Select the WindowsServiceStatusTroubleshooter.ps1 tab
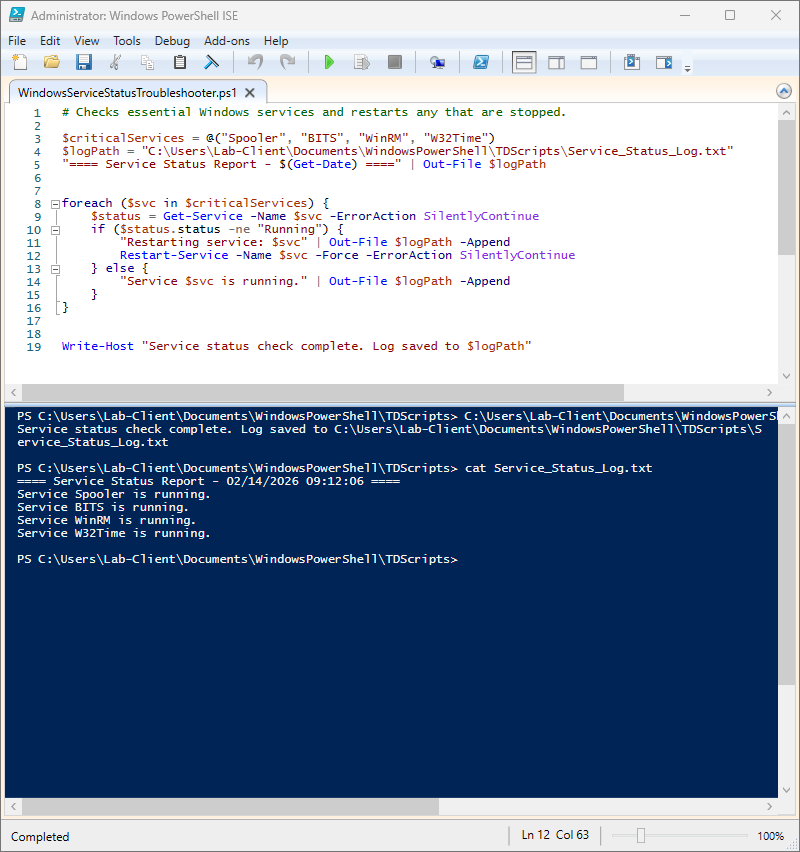The image size is (800, 852). 125,89
